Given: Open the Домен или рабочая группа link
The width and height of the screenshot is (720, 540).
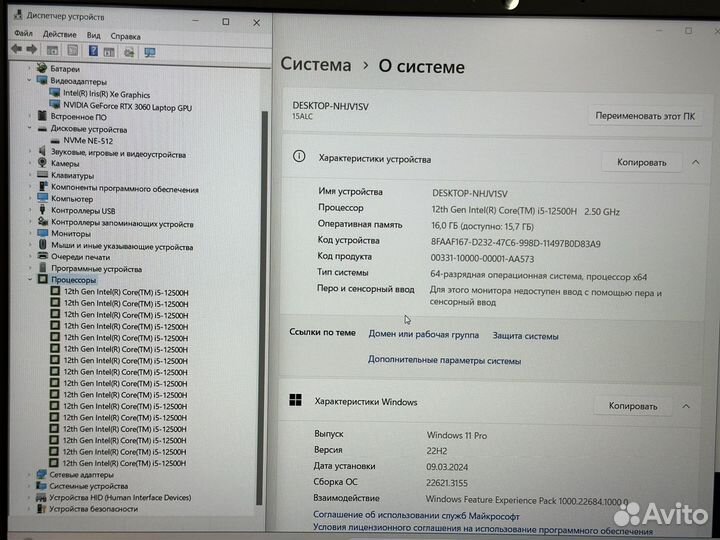Looking at the screenshot, I should pos(423,335).
